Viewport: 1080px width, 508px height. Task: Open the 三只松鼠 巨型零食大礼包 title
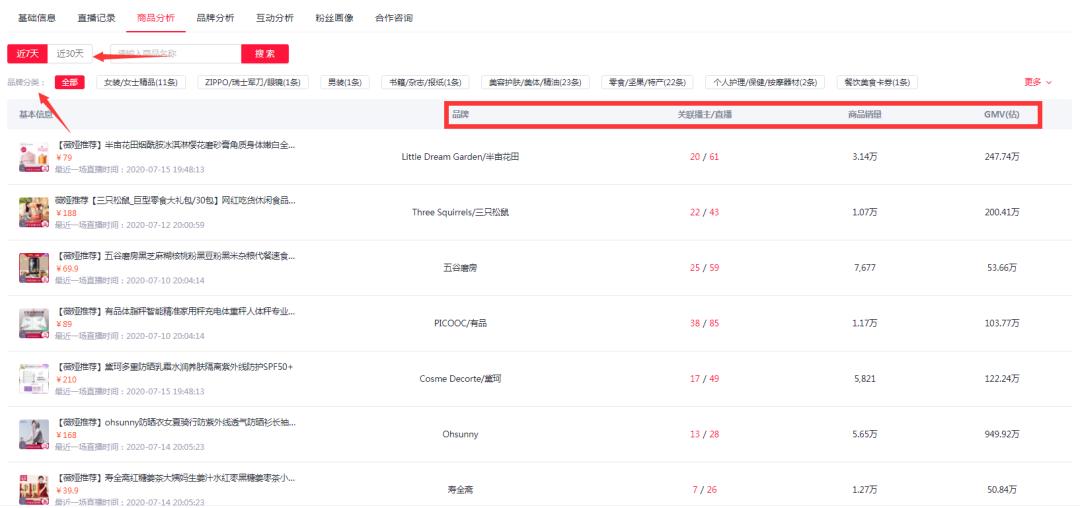coord(175,200)
